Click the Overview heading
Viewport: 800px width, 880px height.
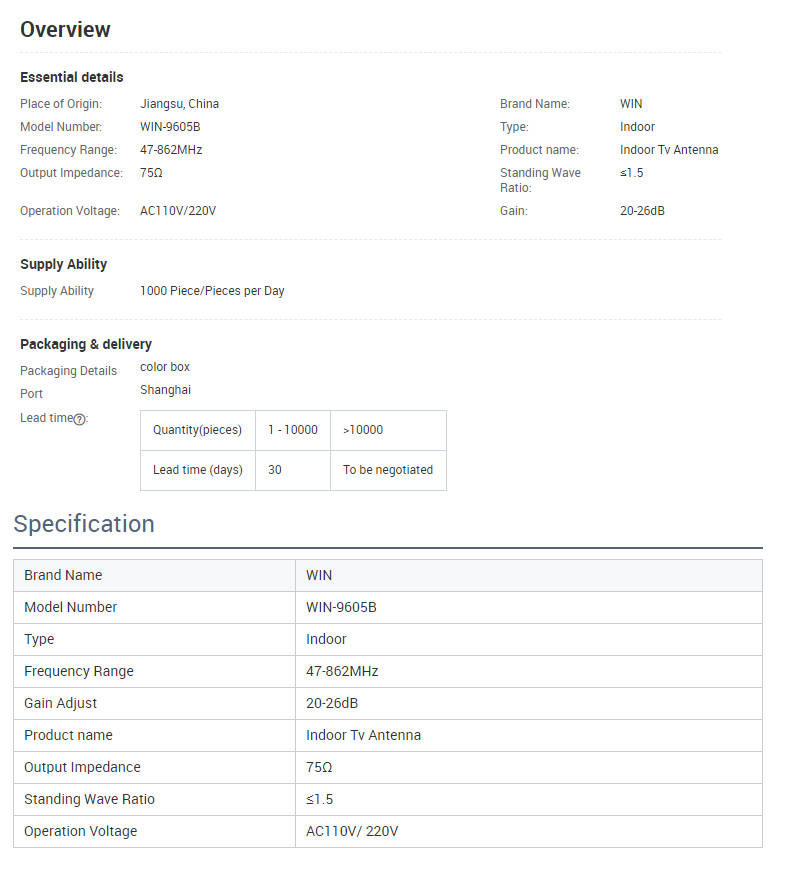pyautogui.click(x=65, y=30)
